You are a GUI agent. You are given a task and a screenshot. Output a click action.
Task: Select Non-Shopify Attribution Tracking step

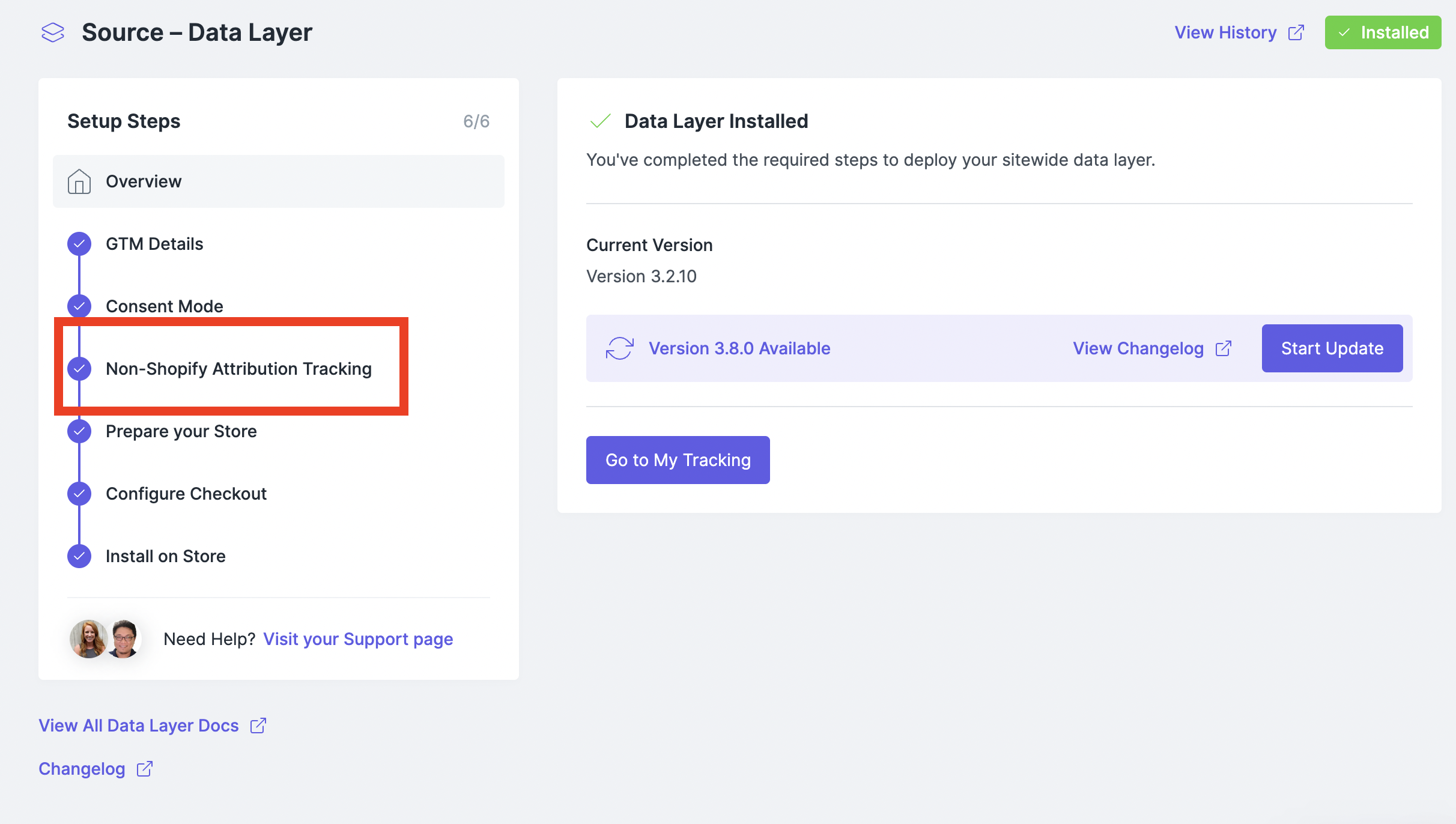tap(238, 369)
